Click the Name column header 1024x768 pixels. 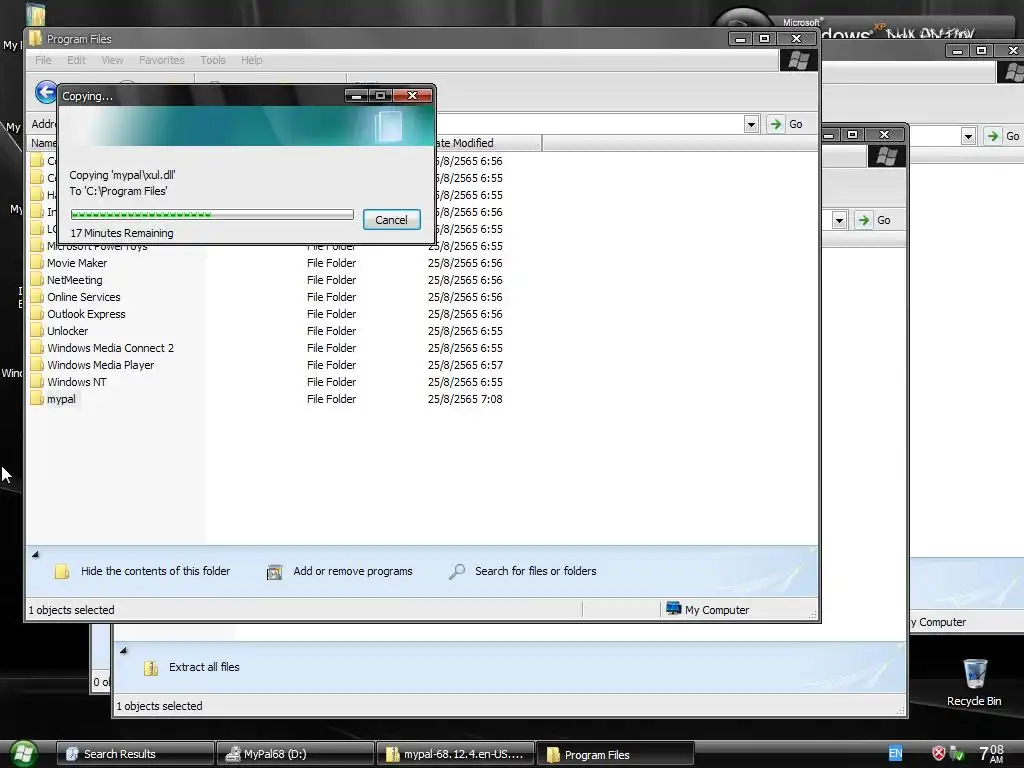[x=43, y=143]
